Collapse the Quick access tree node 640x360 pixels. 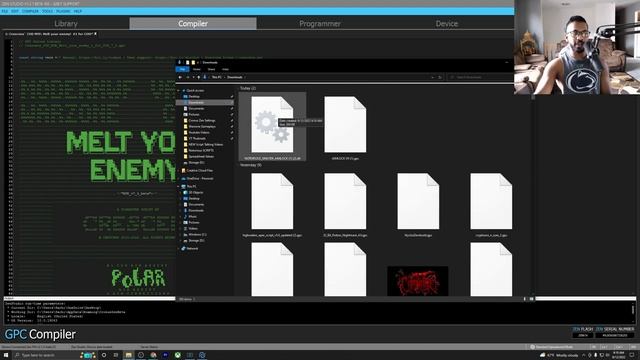click(x=179, y=91)
